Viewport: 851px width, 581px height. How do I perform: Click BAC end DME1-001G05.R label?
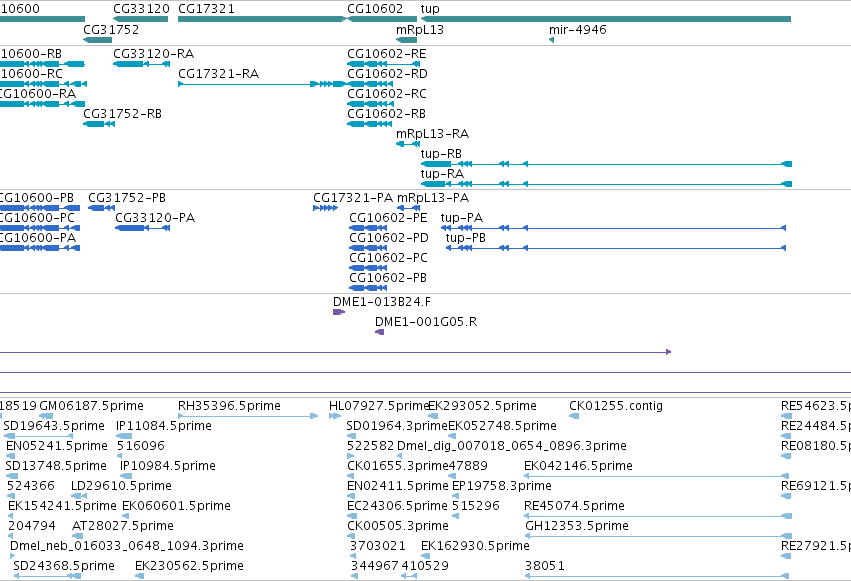(426, 322)
